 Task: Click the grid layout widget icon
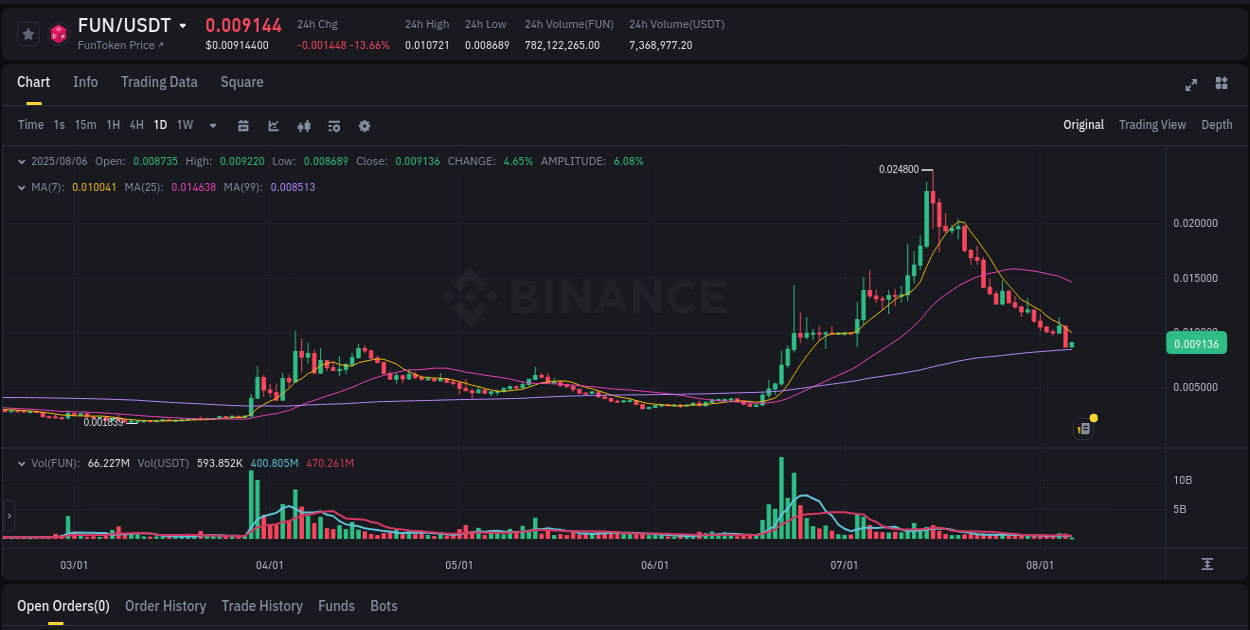coord(1219,85)
